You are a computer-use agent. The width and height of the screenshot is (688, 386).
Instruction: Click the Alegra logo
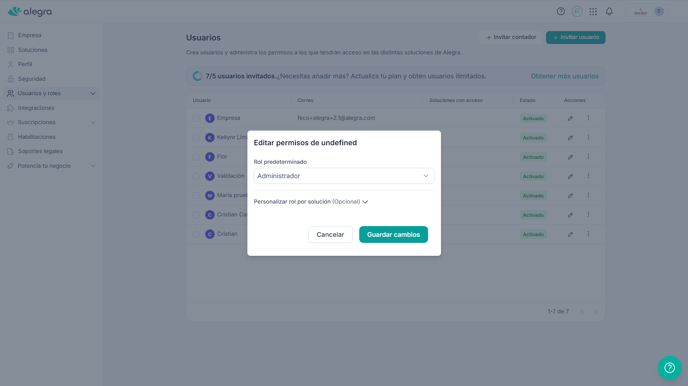tap(30, 11)
